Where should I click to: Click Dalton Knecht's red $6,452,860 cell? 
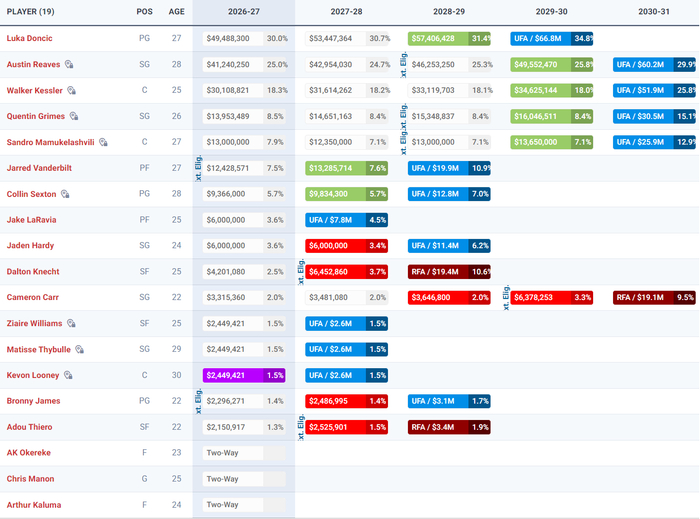click(346, 271)
